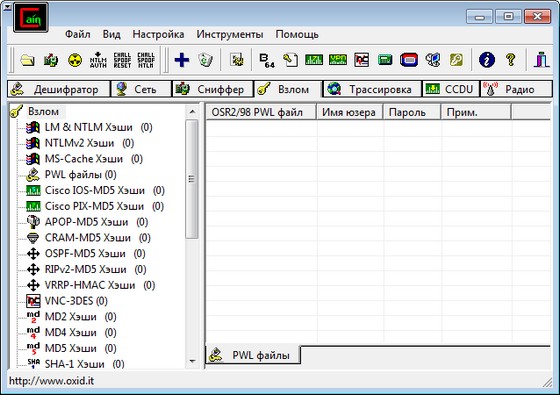
Task: Click the recycle bin remove icon
Action: point(205,60)
